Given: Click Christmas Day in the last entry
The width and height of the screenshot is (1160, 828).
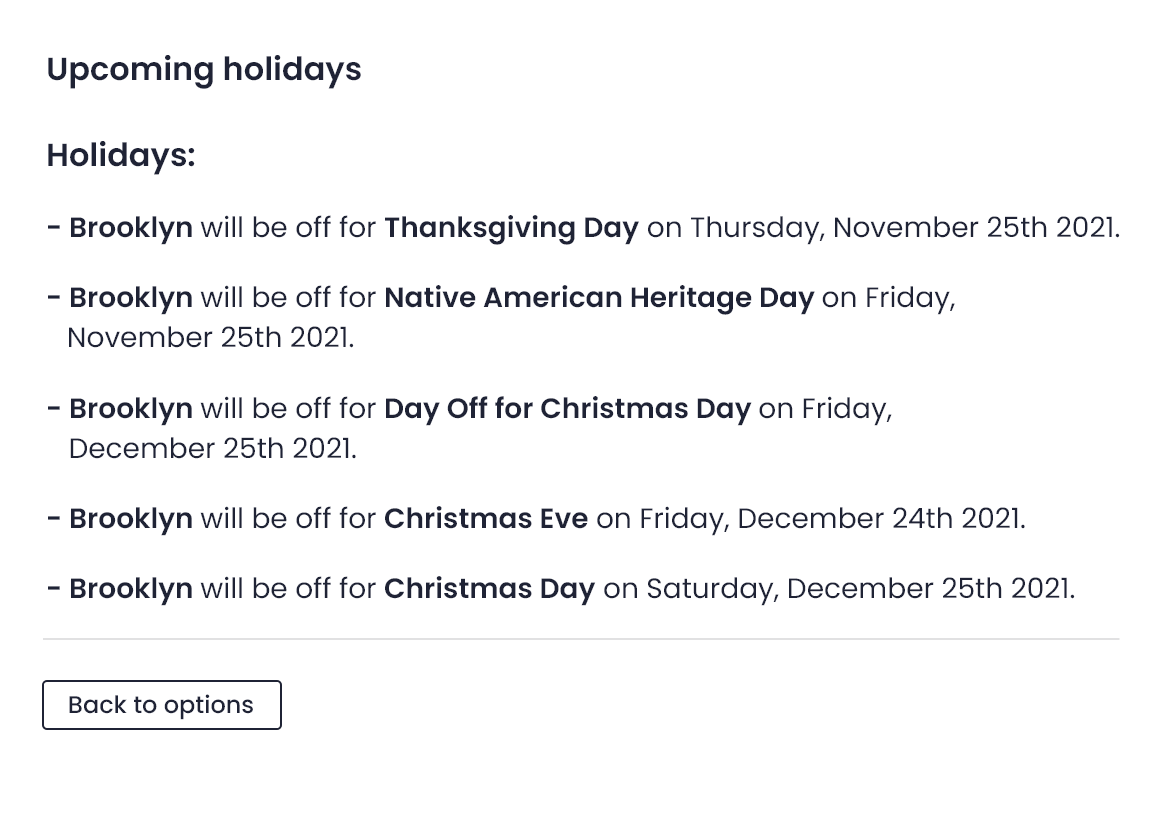Looking at the screenshot, I should pos(490,590).
